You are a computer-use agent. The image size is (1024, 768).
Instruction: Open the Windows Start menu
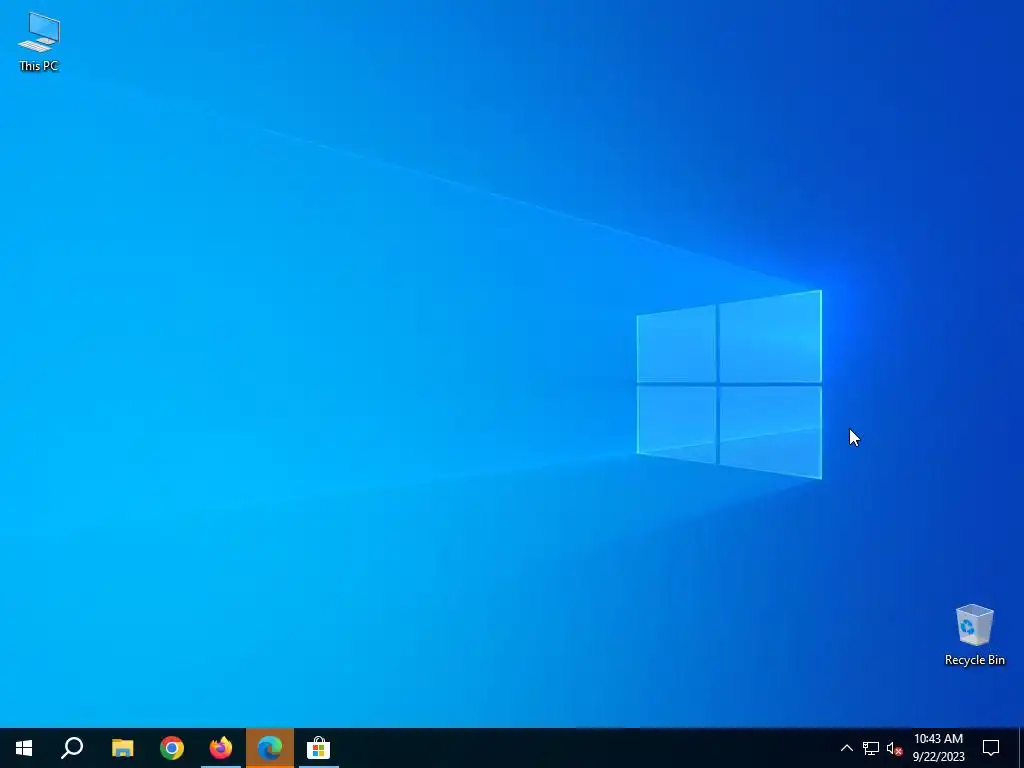(24, 748)
